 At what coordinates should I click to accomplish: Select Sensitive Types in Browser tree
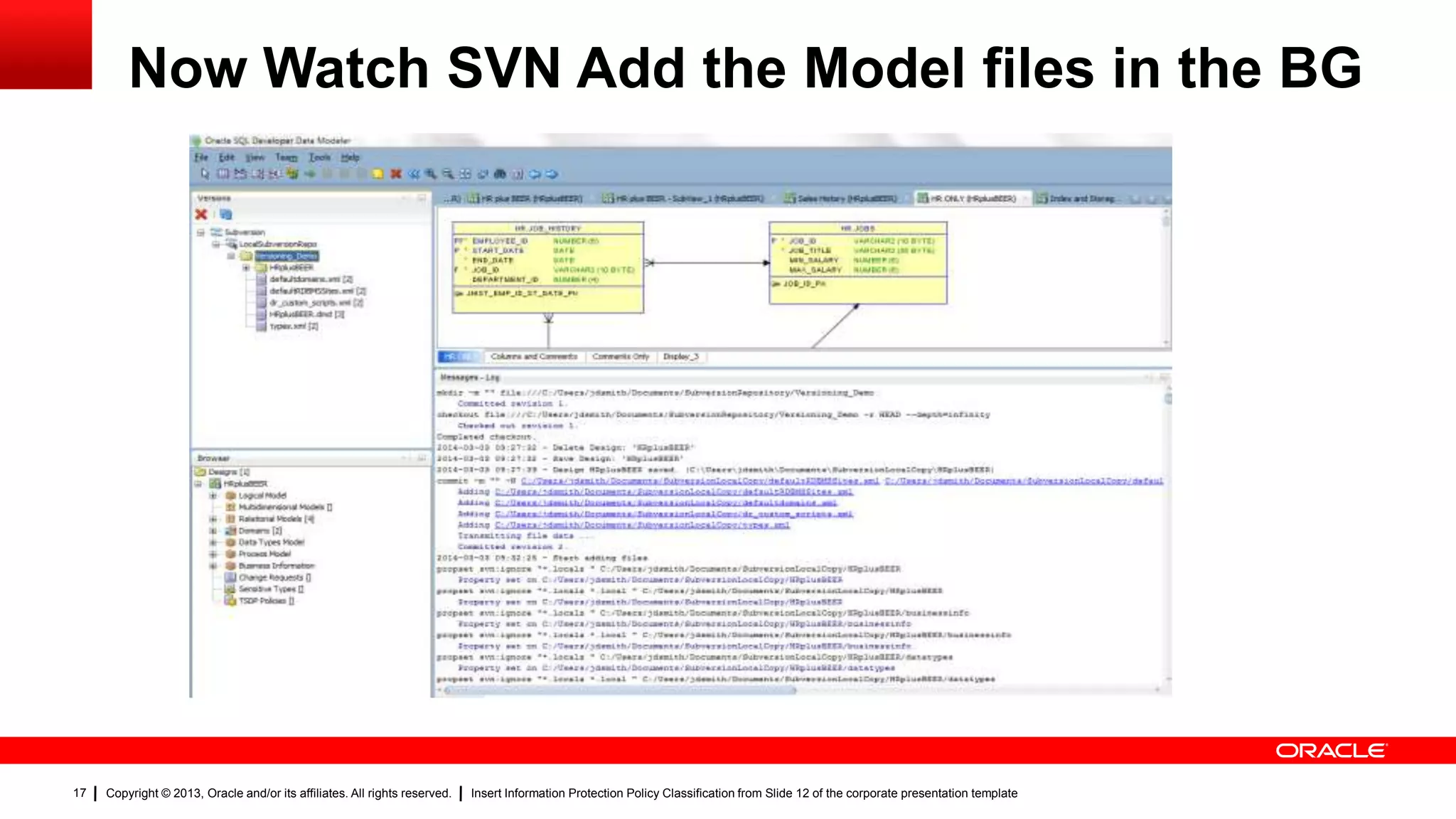point(271,589)
